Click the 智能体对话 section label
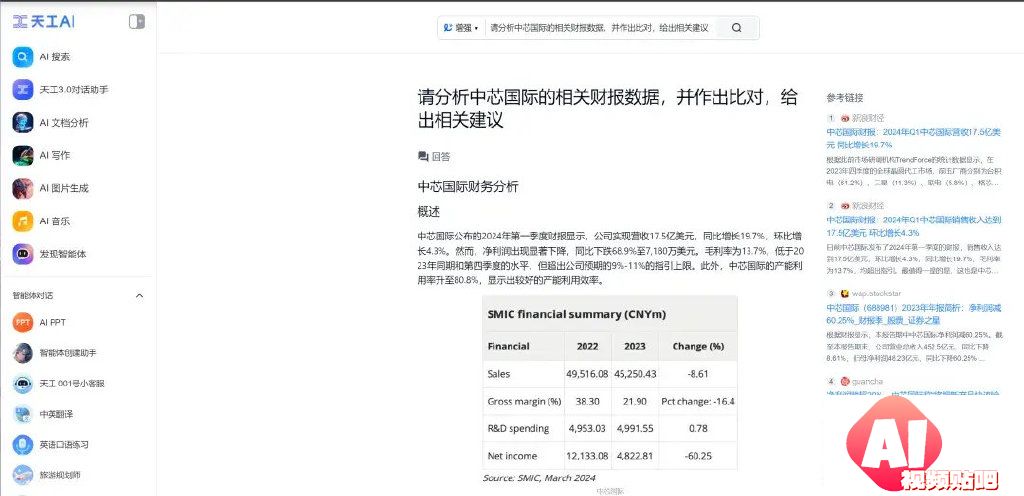The image size is (1024, 496). click(x=32, y=296)
